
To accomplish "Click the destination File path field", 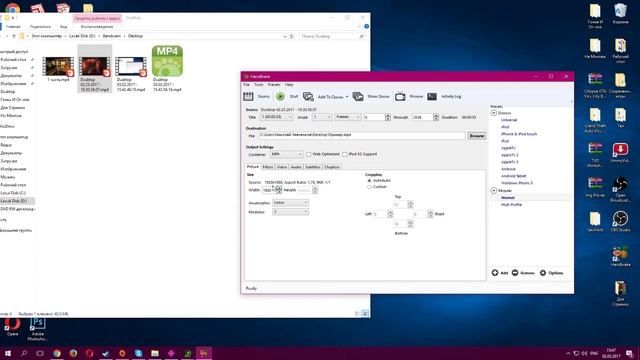I will tap(362, 135).
